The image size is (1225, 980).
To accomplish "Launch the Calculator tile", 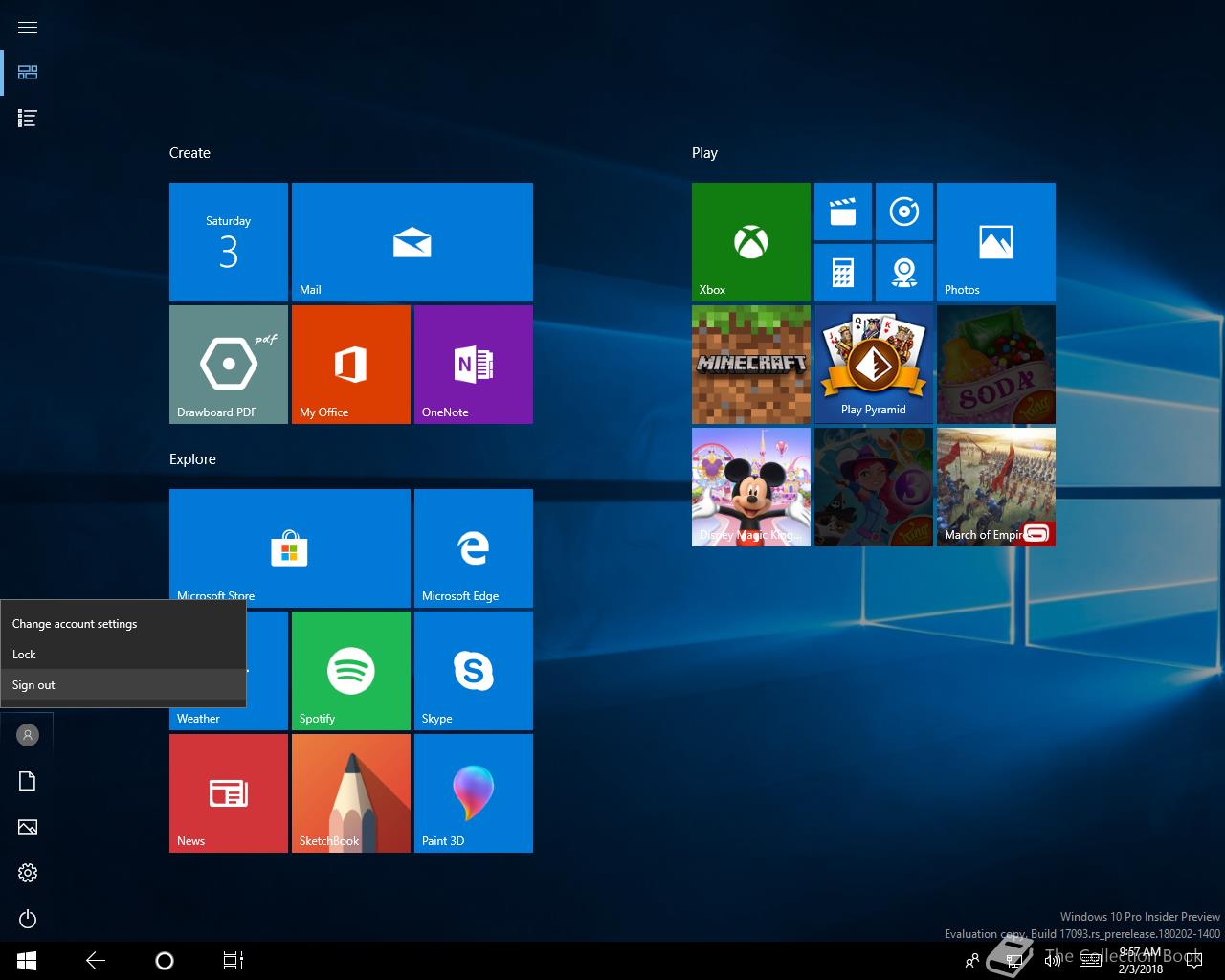I will coord(842,273).
